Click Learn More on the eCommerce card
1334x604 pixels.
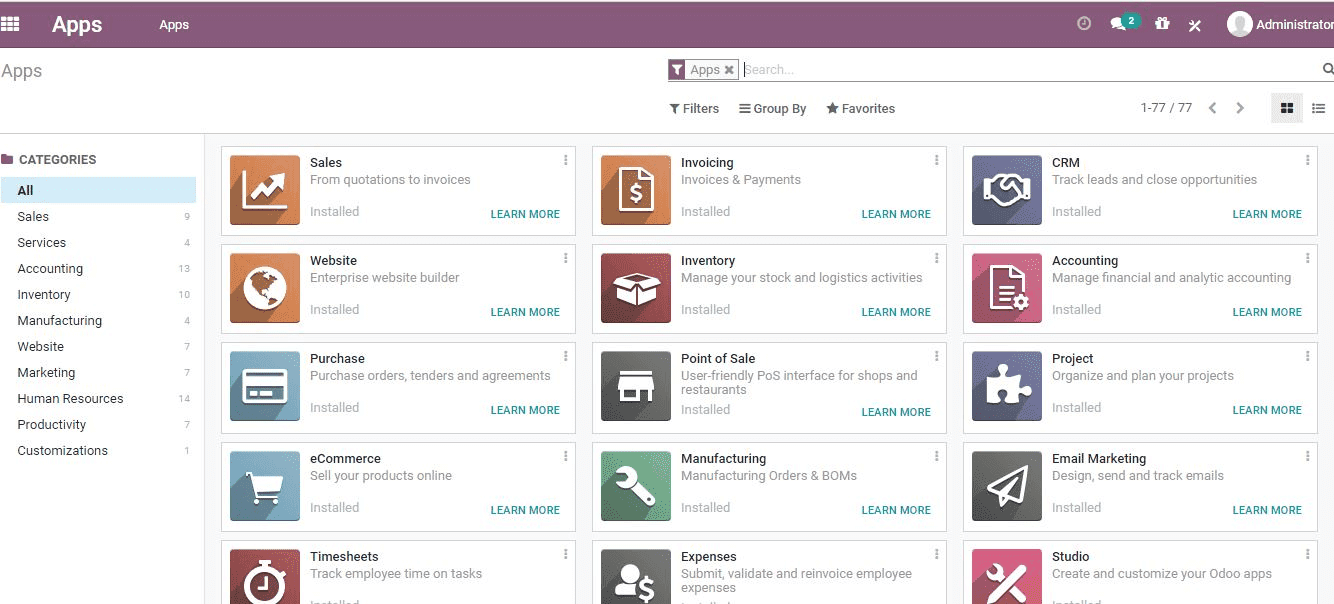[x=525, y=510]
